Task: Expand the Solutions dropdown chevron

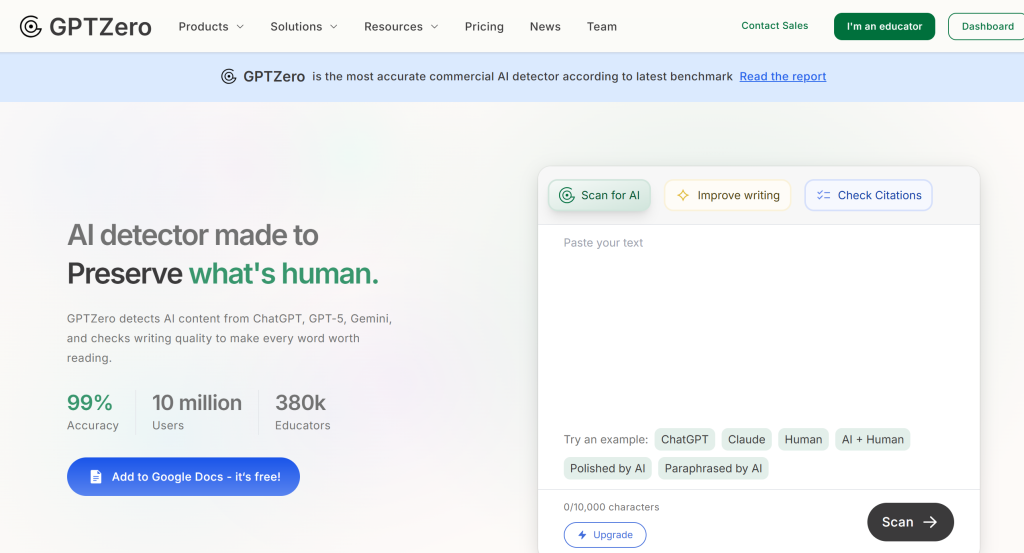Action: pyautogui.click(x=334, y=27)
